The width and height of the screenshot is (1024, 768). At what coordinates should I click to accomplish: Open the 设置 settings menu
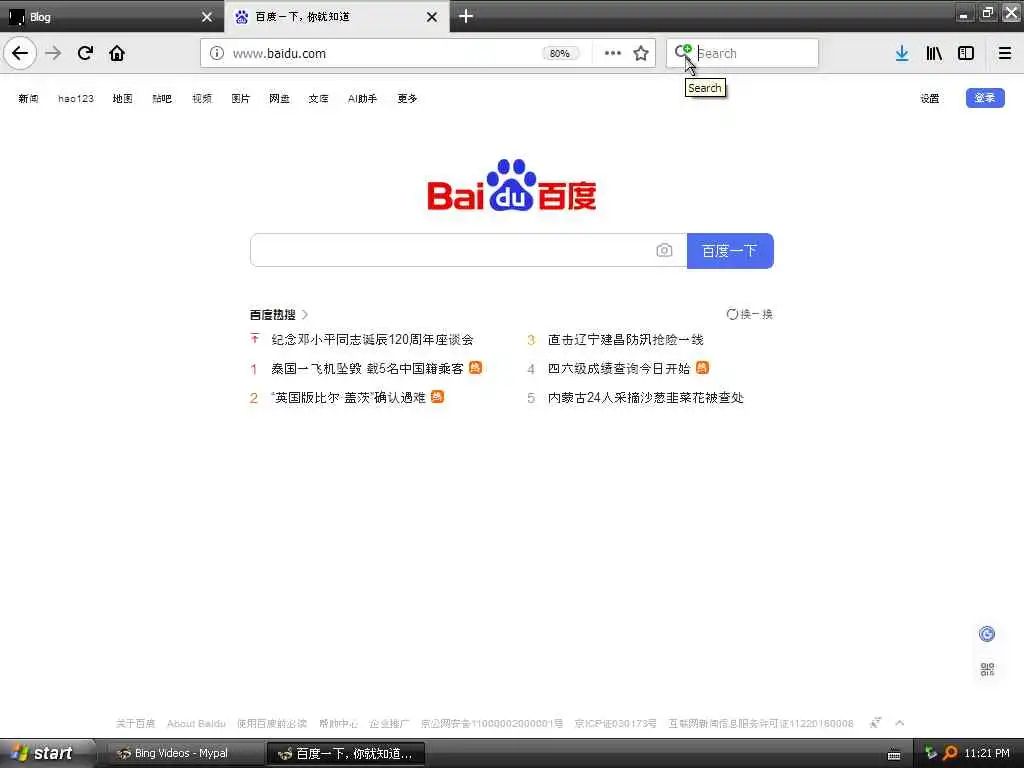[x=929, y=99]
